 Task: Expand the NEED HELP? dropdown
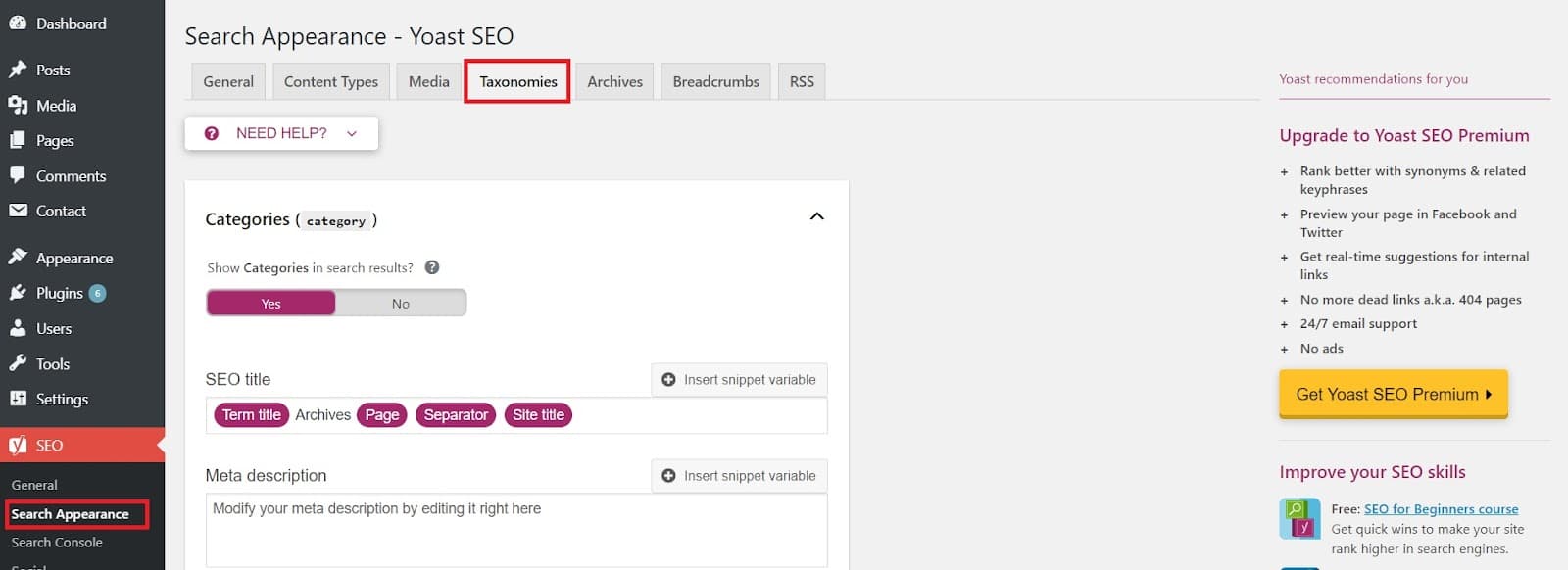click(x=281, y=133)
